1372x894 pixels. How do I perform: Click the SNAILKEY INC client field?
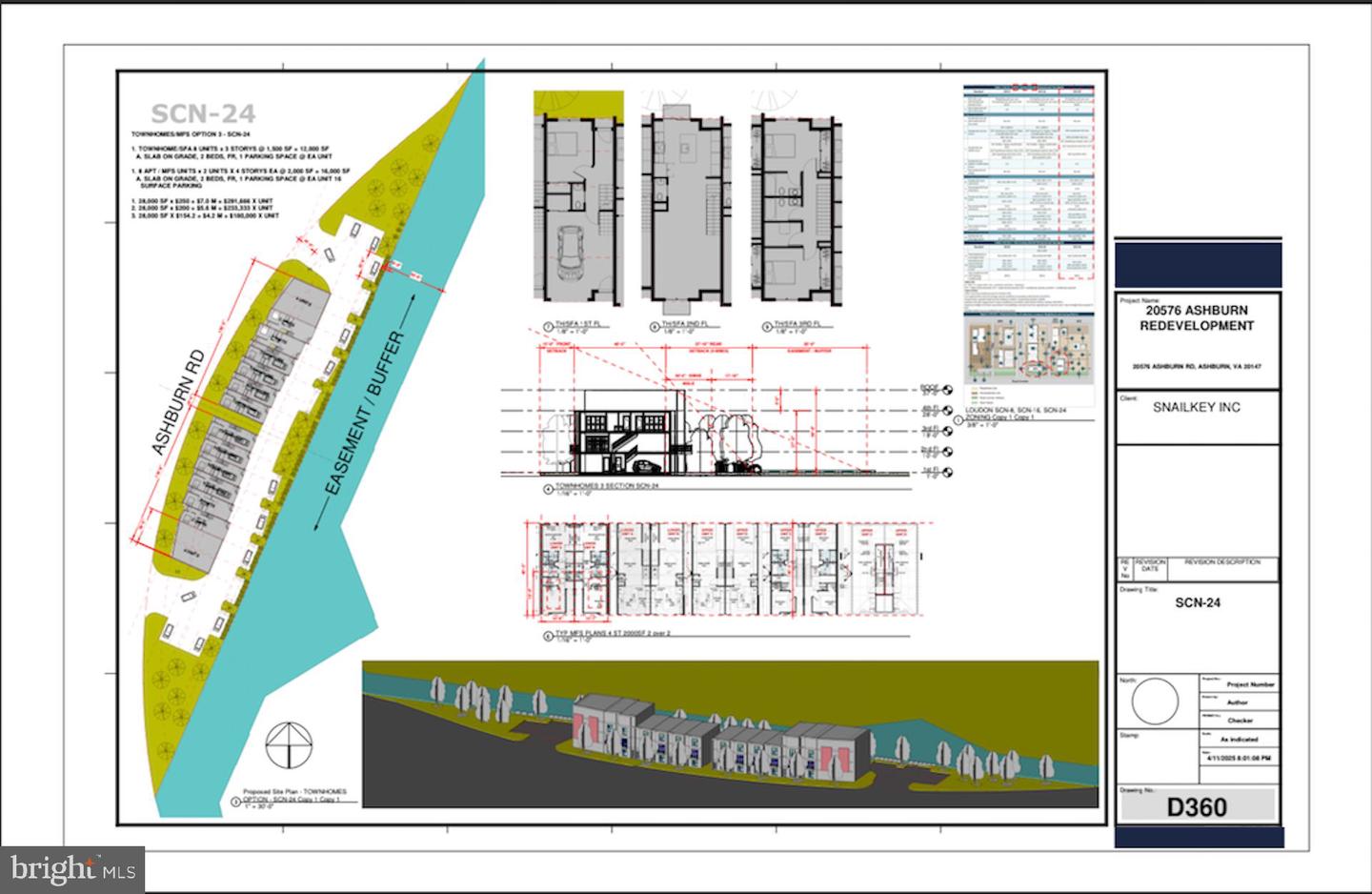pos(1196,407)
